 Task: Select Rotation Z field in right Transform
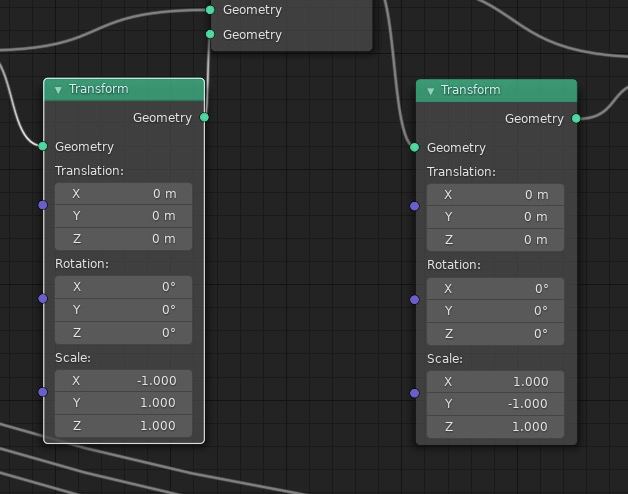[495, 334]
